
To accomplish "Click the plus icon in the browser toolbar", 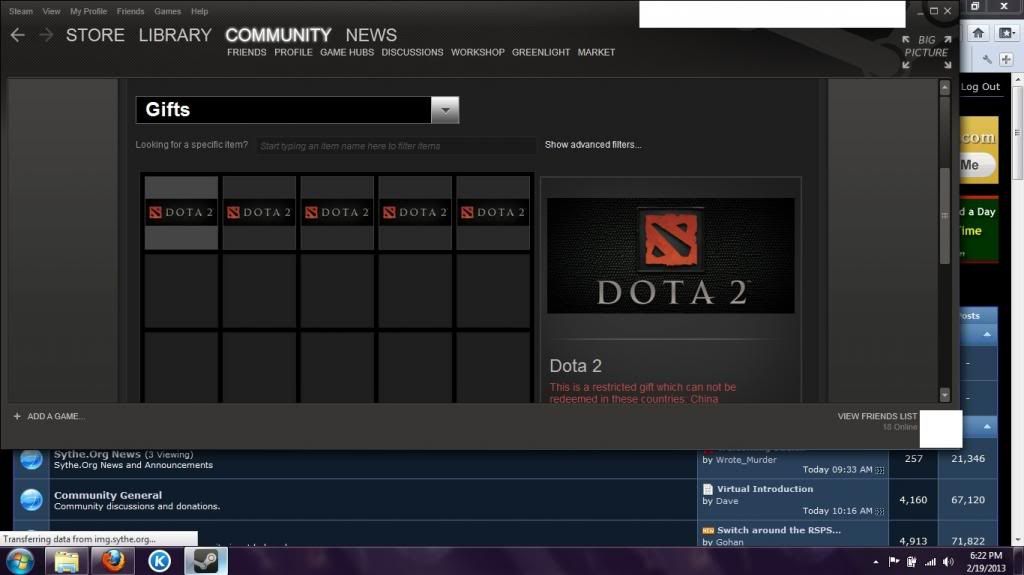I will [1006, 59].
